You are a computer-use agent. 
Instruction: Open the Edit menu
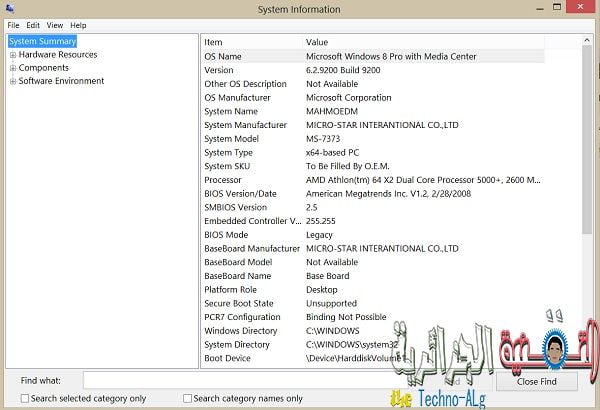click(x=33, y=25)
